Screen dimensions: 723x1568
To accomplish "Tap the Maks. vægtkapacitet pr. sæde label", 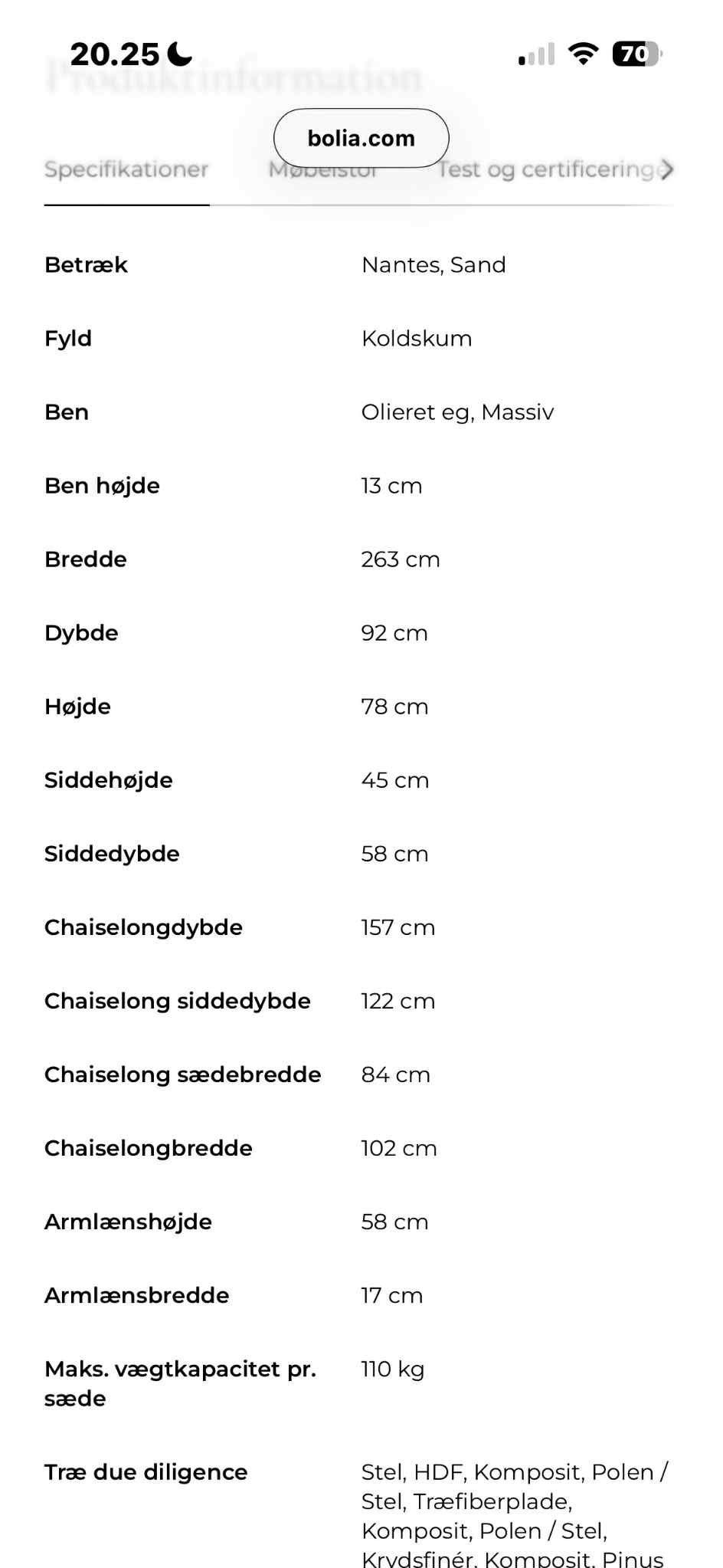I will [x=180, y=1383].
